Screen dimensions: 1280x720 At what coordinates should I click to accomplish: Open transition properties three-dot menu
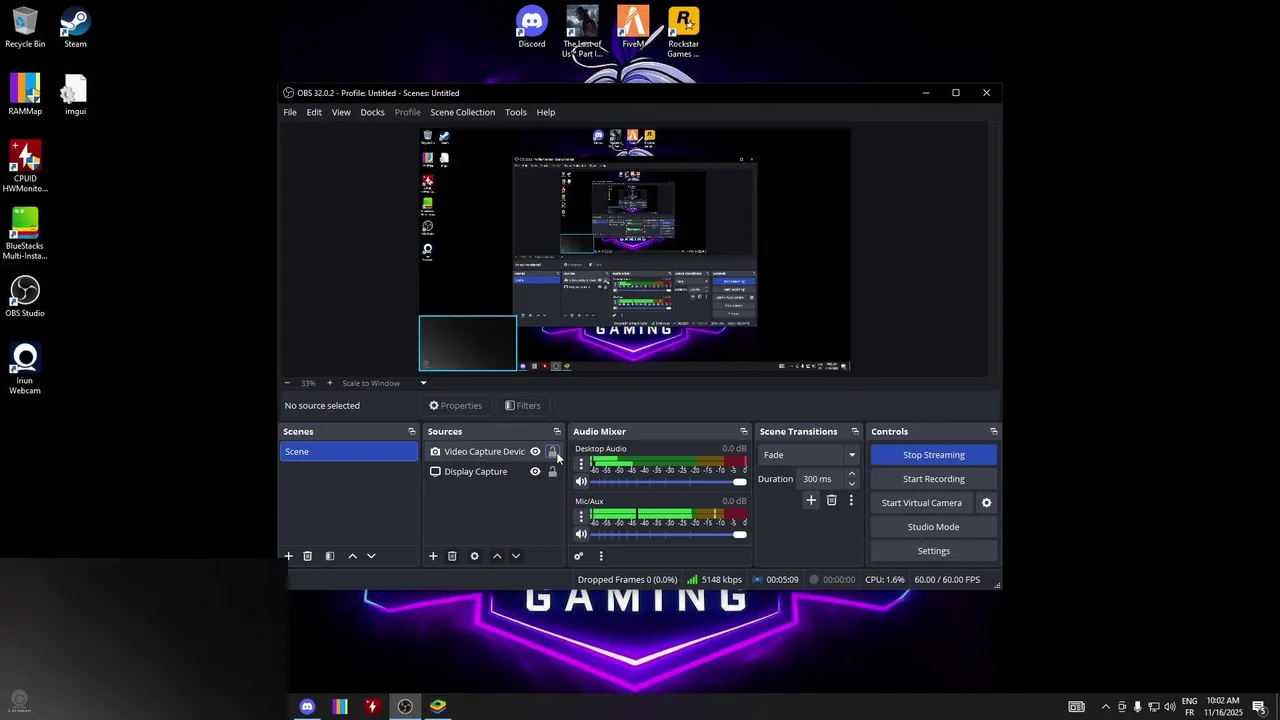tap(851, 500)
